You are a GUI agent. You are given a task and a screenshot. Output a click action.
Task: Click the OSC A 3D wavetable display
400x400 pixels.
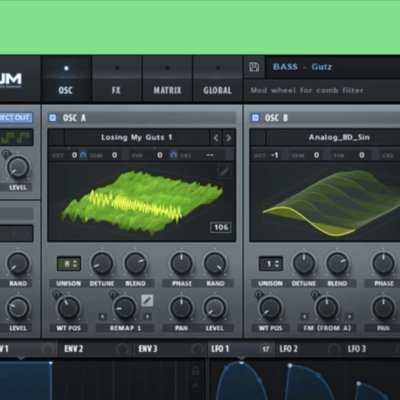142,202
